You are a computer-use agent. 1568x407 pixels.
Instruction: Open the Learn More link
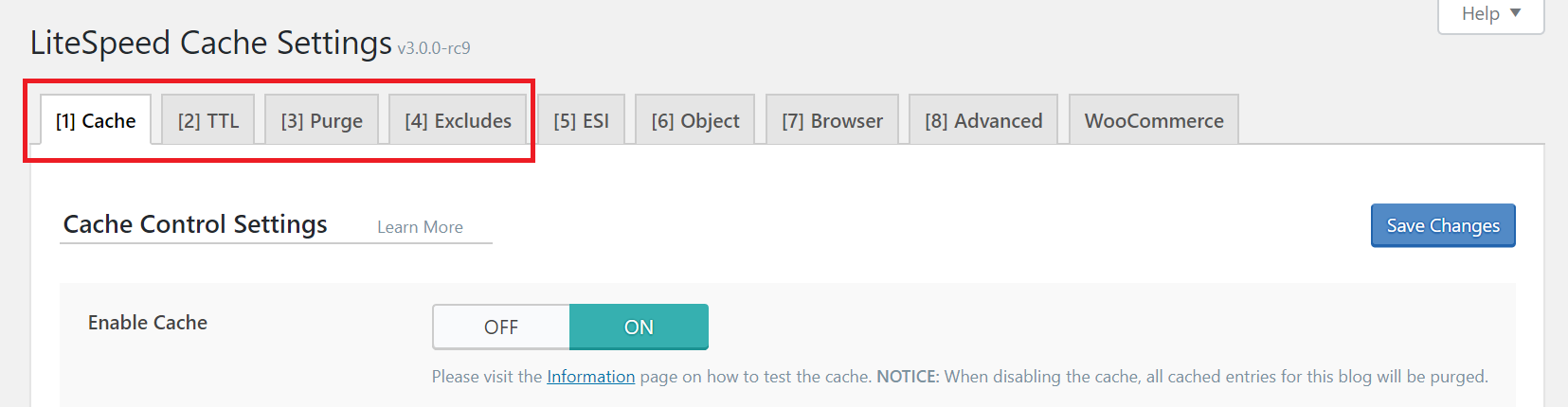pyautogui.click(x=420, y=227)
